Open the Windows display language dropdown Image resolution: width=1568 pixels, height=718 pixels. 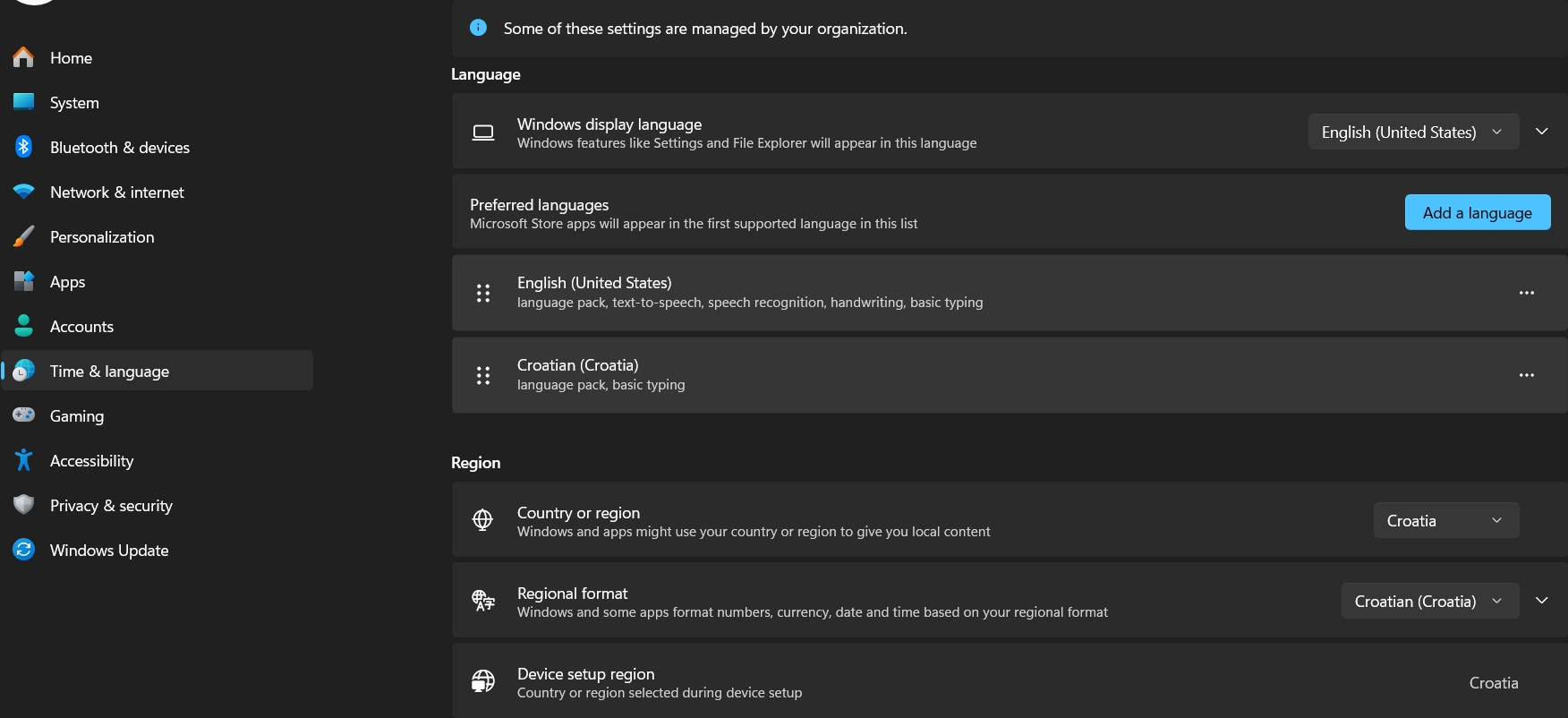pyautogui.click(x=1413, y=132)
